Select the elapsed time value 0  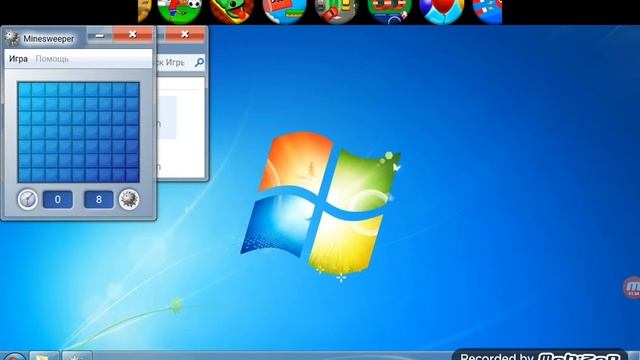(58, 199)
